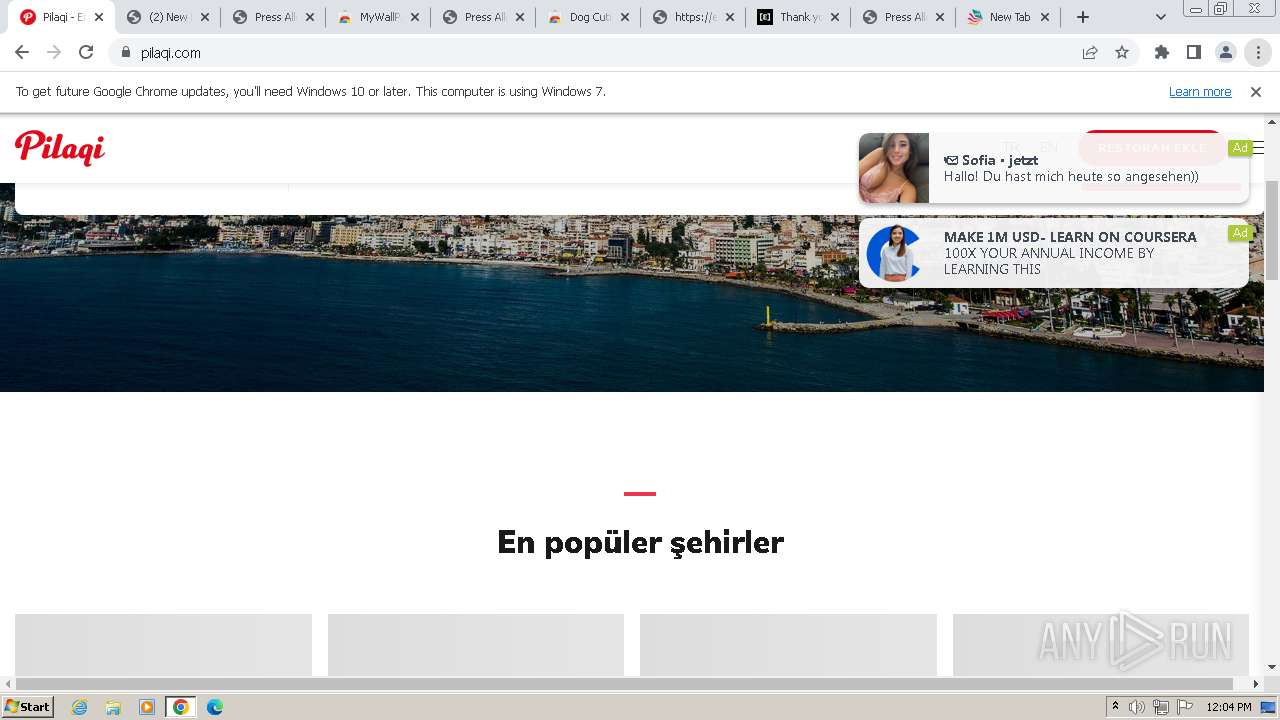Click the Chrome taskbar icon
This screenshot has height=720, width=1280.
(180, 707)
